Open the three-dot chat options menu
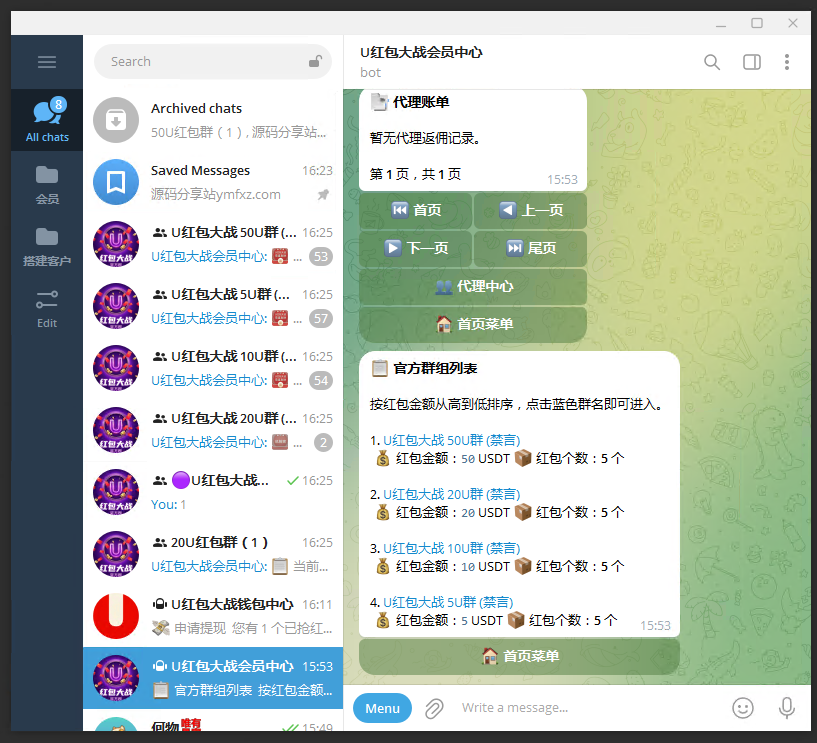 787,62
